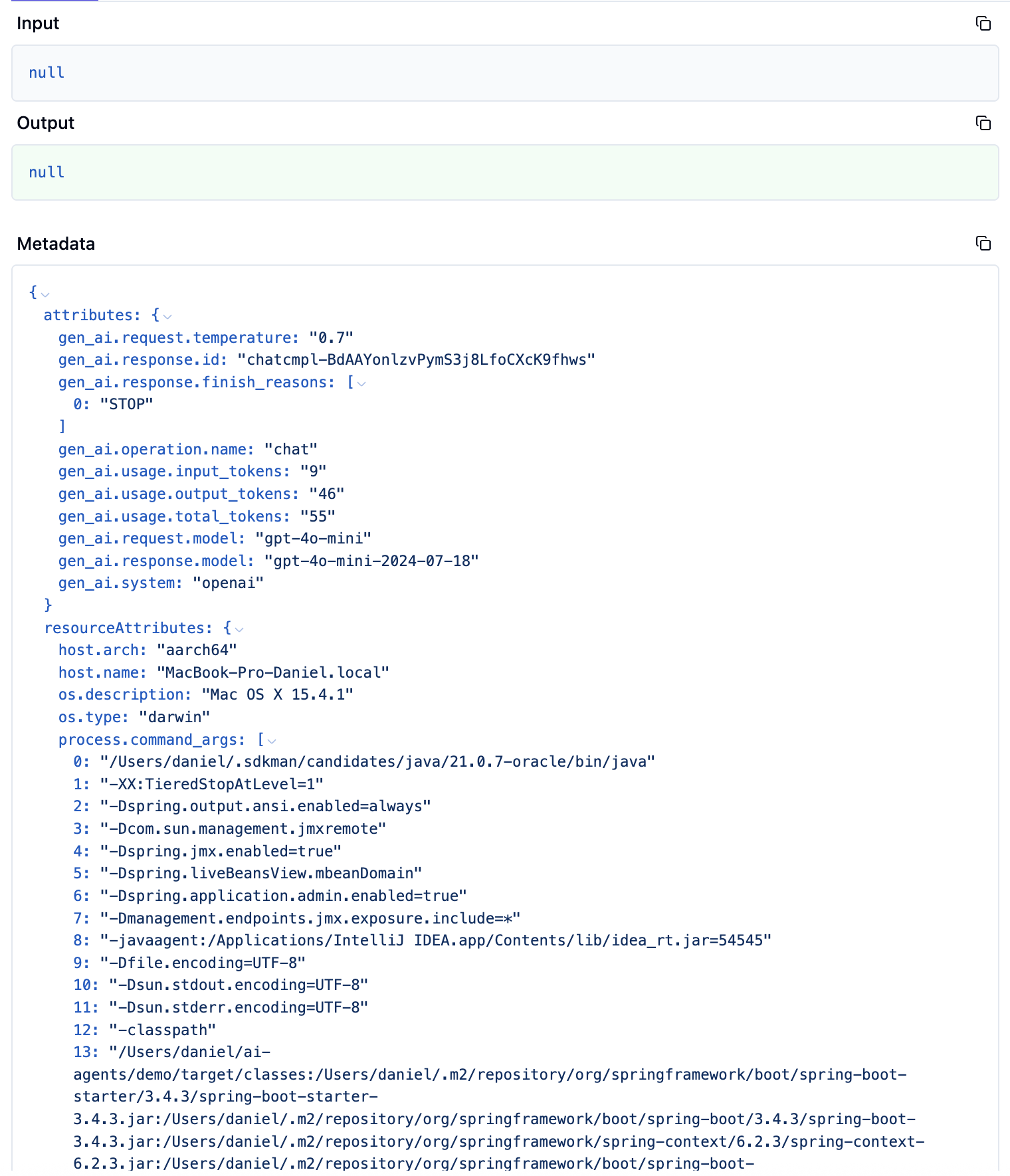
Task: Click the host.arch "aarch64" value
Action: (197, 650)
